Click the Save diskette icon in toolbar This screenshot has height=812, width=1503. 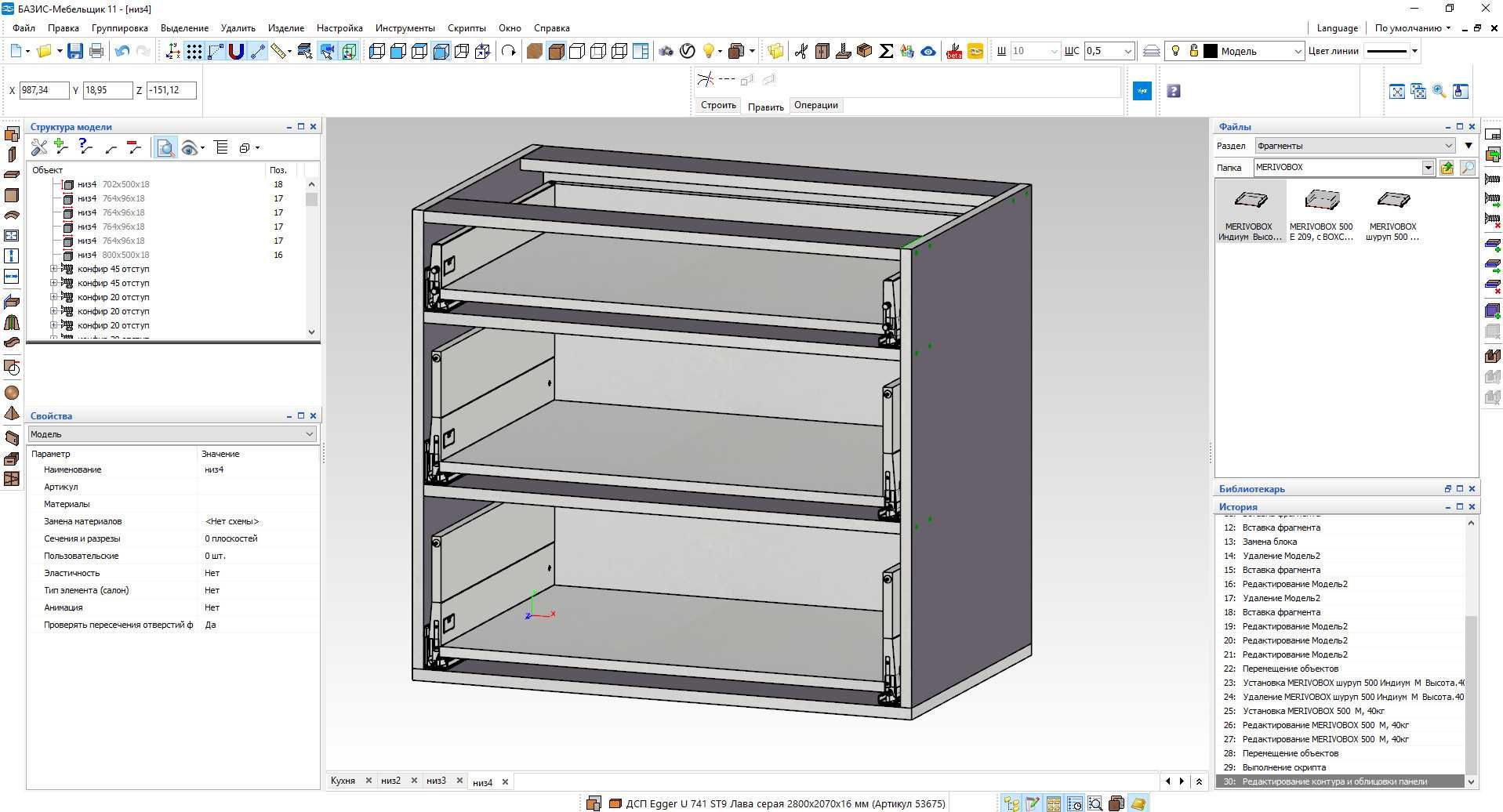point(74,51)
